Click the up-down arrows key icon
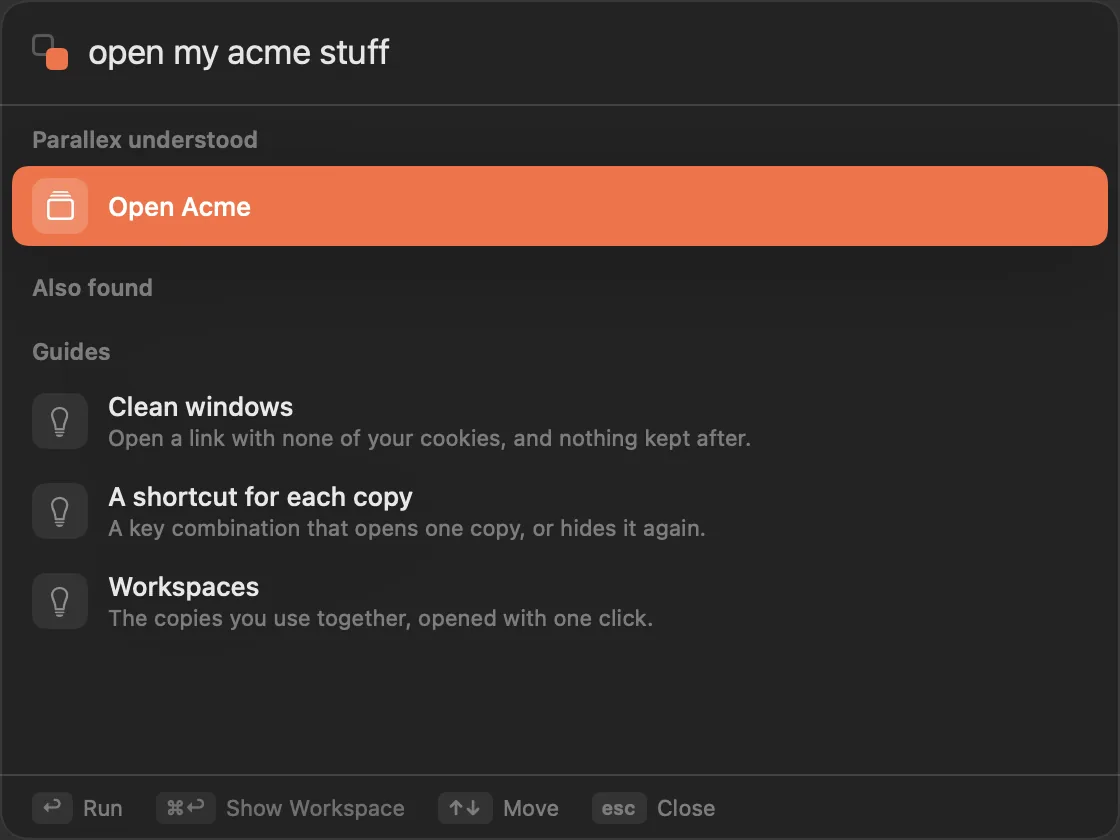1120x840 pixels. point(465,808)
